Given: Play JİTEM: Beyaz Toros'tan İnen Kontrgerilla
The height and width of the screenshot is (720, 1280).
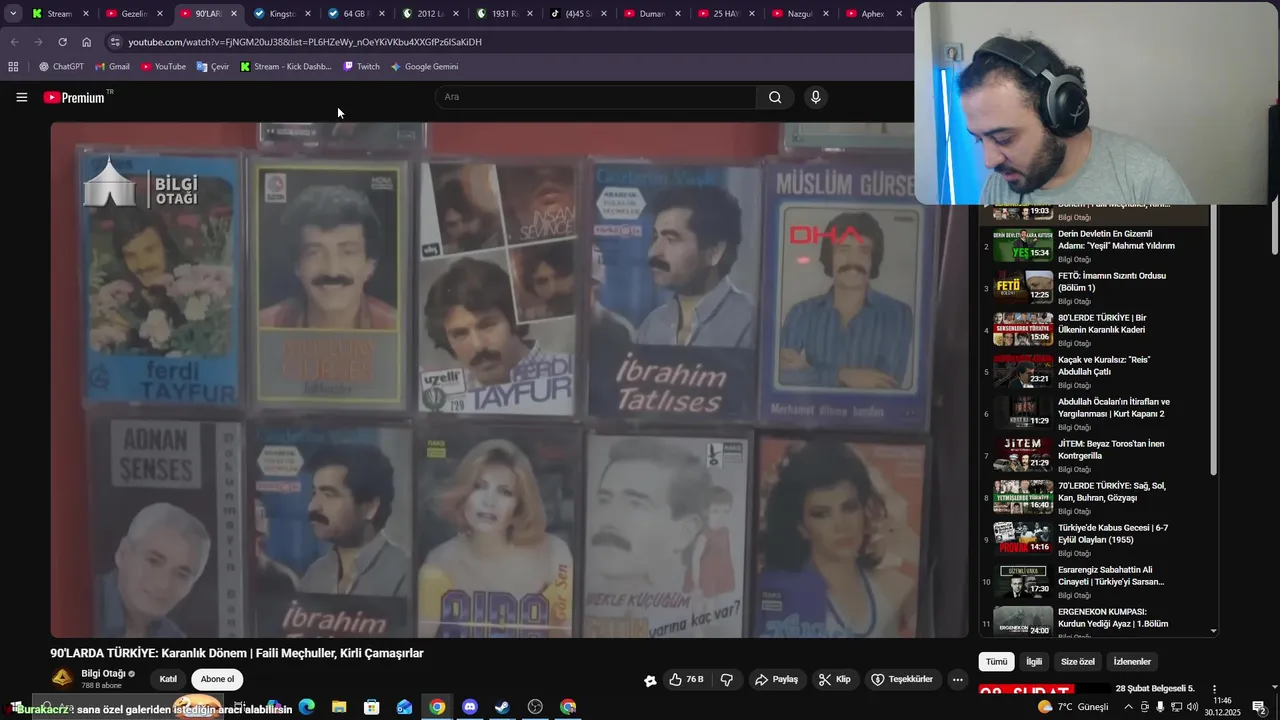Looking at the screenshot, I should 1096,455.
